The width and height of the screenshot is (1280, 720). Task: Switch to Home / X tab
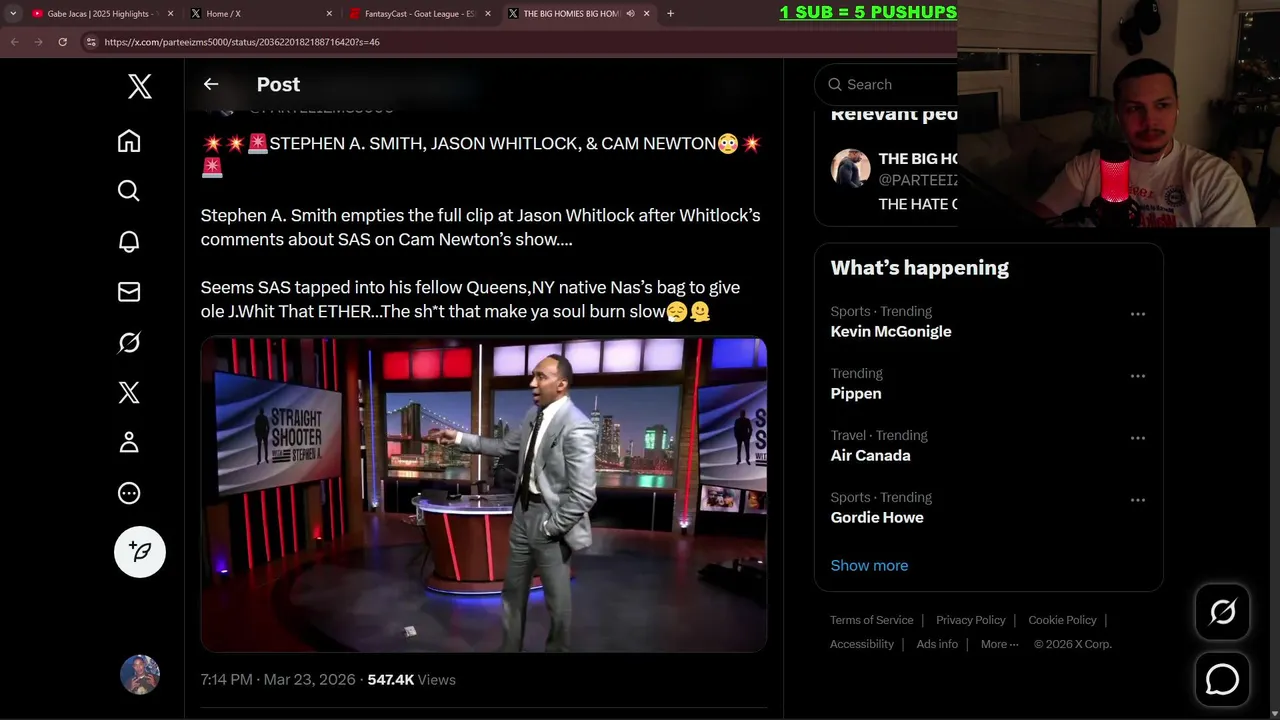[262, 14]
